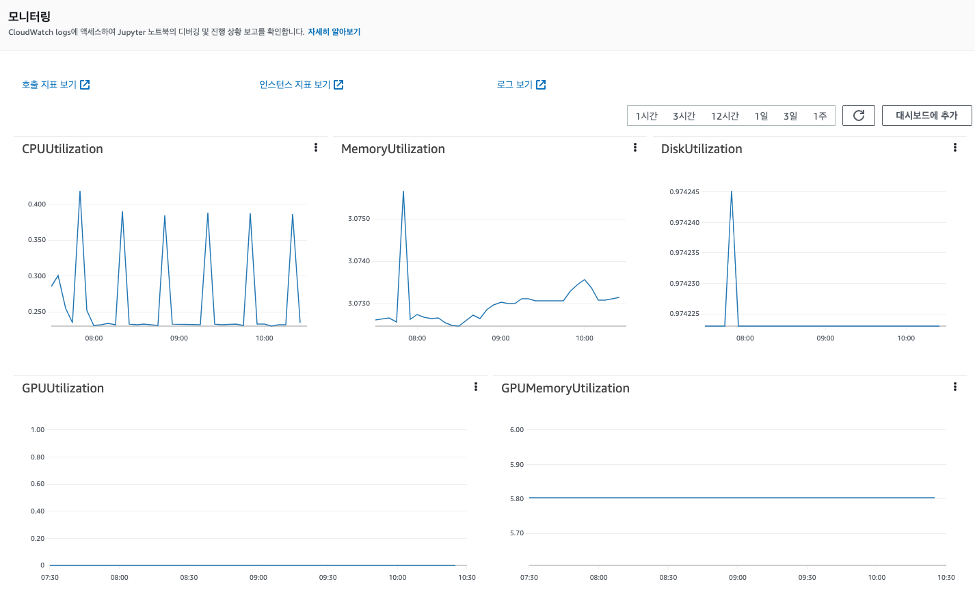
Task: Open the DiskUtilization chart options menu
Action: click(x=955, y=148)
